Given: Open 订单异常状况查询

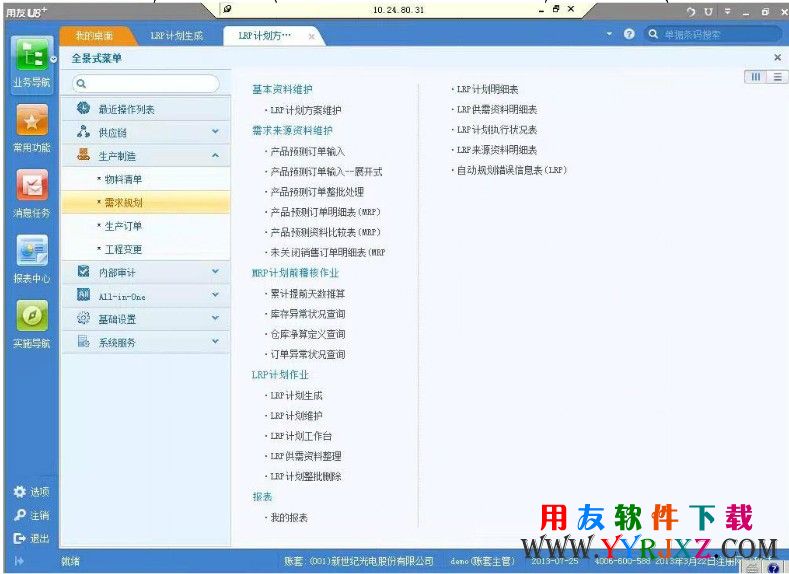Looking at the screenshot, I should [x=307, y=354].
